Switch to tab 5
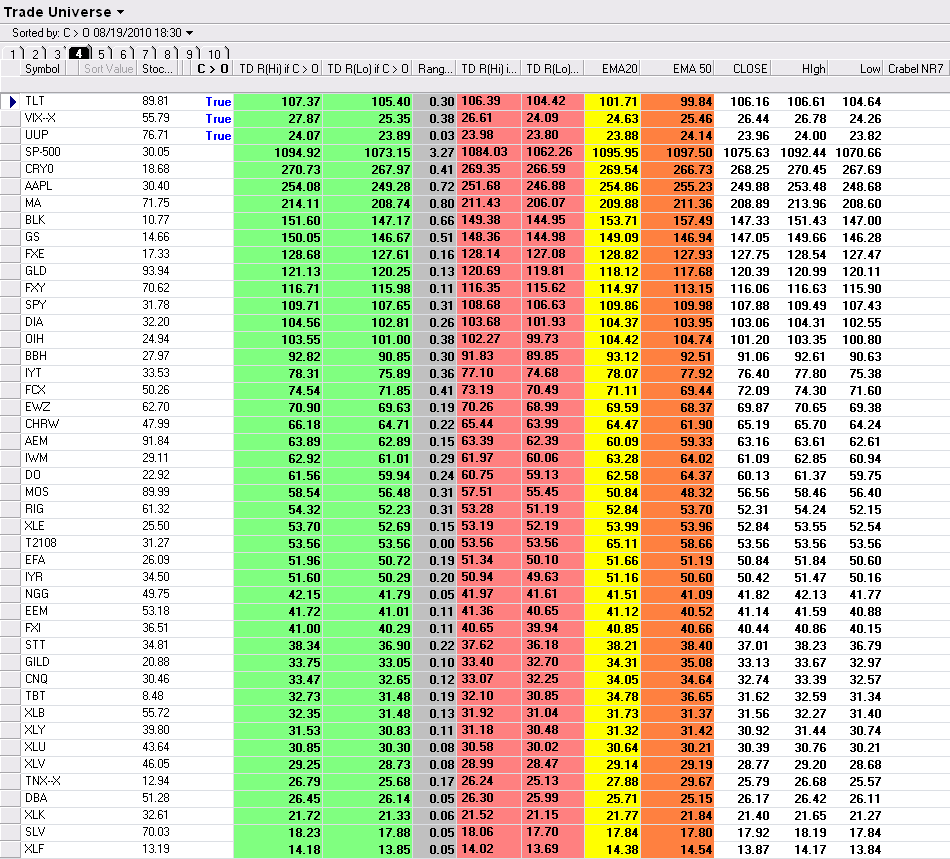The image size is (950, 859). (104, 54)
